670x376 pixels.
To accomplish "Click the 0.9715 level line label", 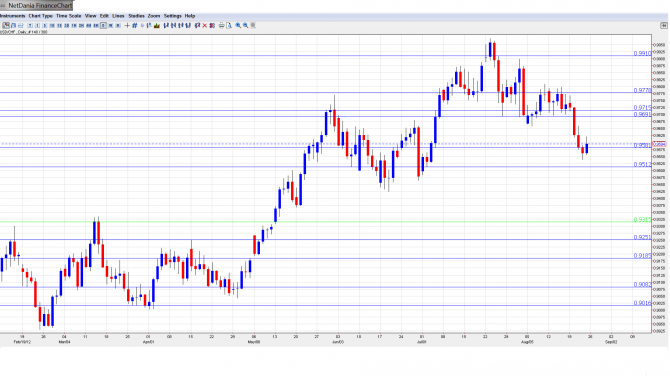I will pyautogui.click(x=642, y=108).
